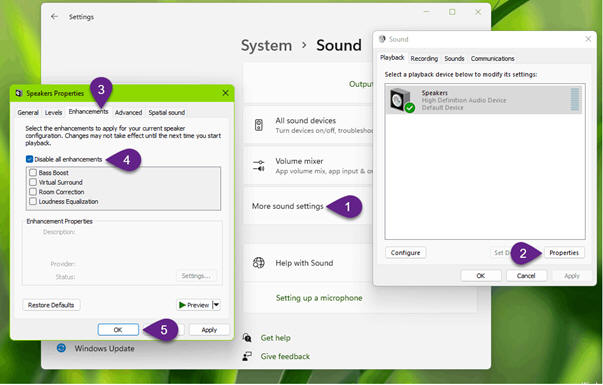Open the Setting up a microphone link
The width and height of the screenshot is (603, 385).
pos(319,298)
